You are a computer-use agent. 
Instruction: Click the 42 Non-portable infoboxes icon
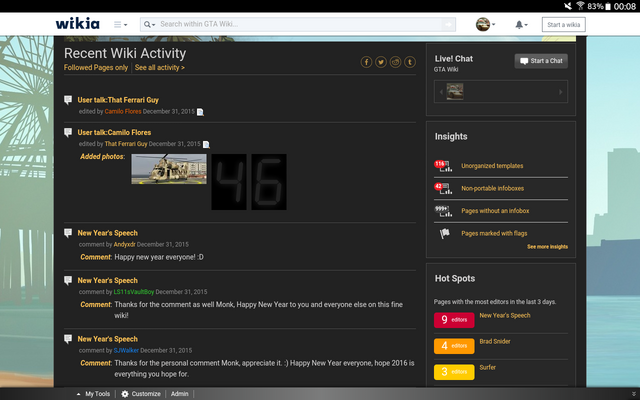(x=443, y=188)
